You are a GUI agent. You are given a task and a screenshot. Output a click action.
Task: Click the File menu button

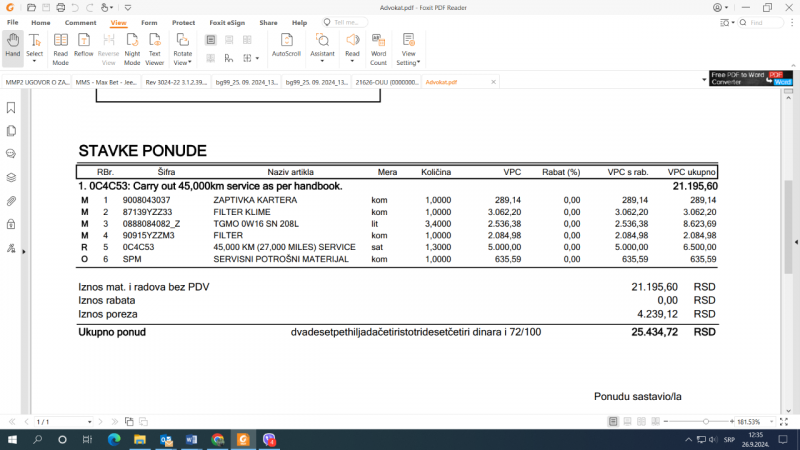pos(13,22)
